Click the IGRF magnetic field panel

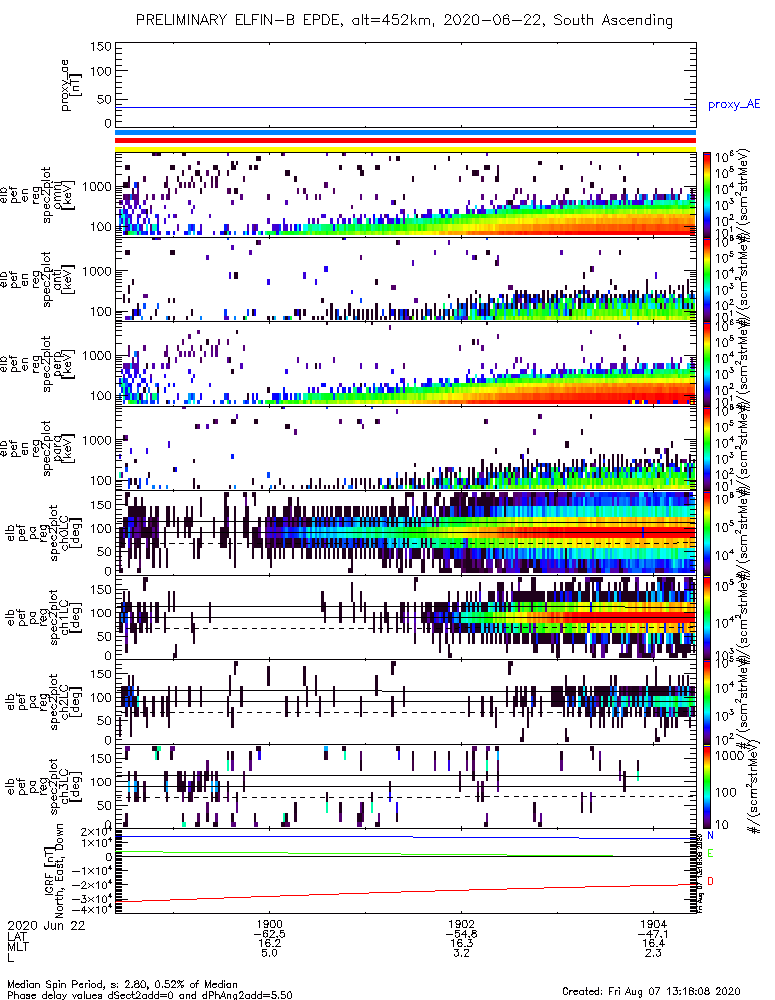click(405, 871)
